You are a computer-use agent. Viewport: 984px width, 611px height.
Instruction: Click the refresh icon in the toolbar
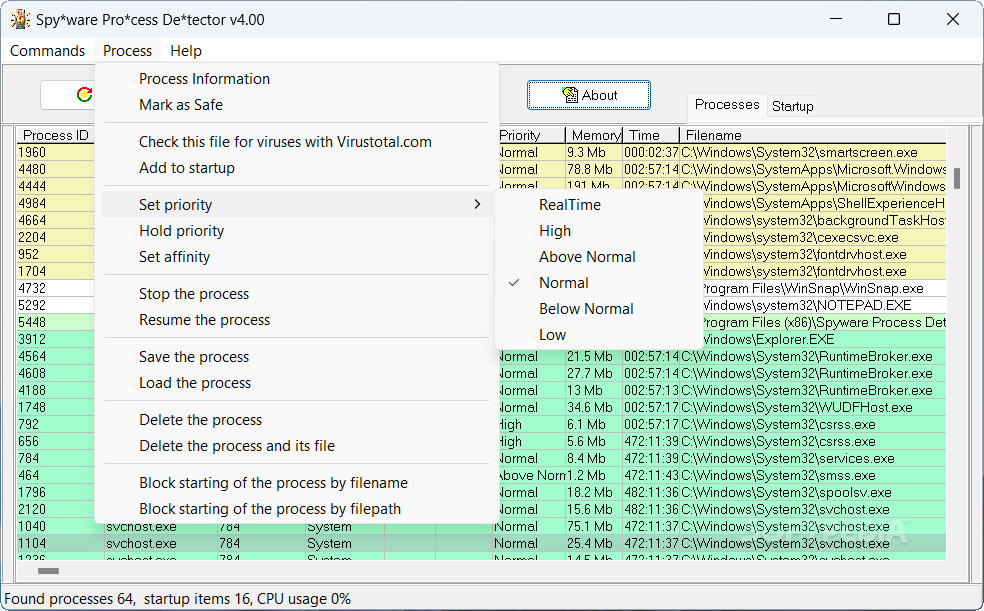pyautogui.click(x=84, y=95)
